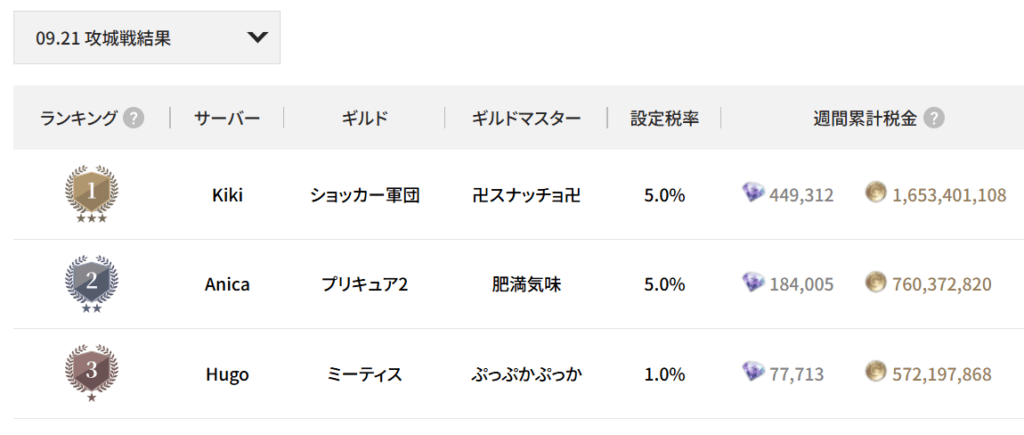Click guild master ぷっぷかぷっか
The image size is (1024, 435).
click(x=526, y=375)
